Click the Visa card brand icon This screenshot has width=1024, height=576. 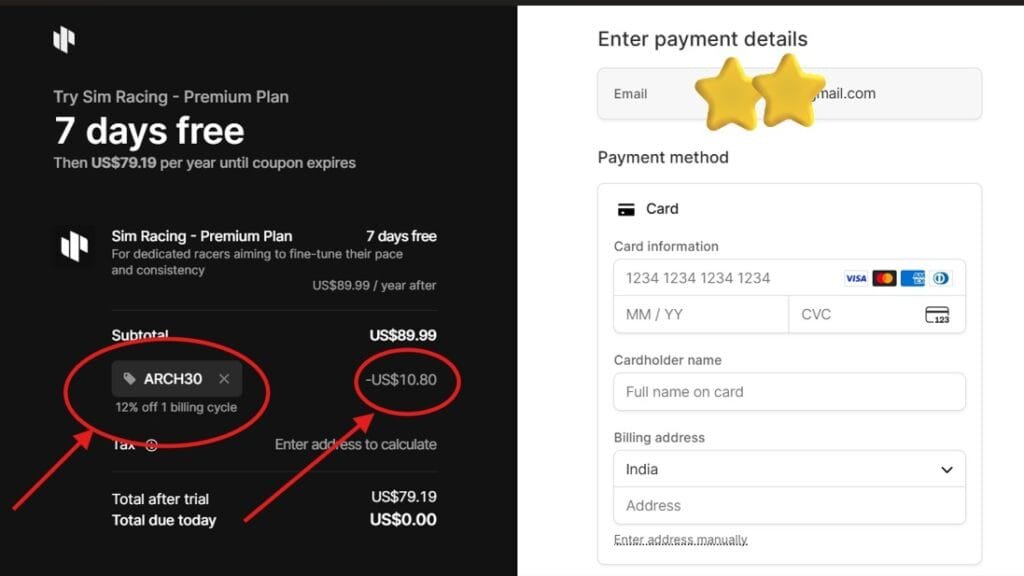(856, 278)
